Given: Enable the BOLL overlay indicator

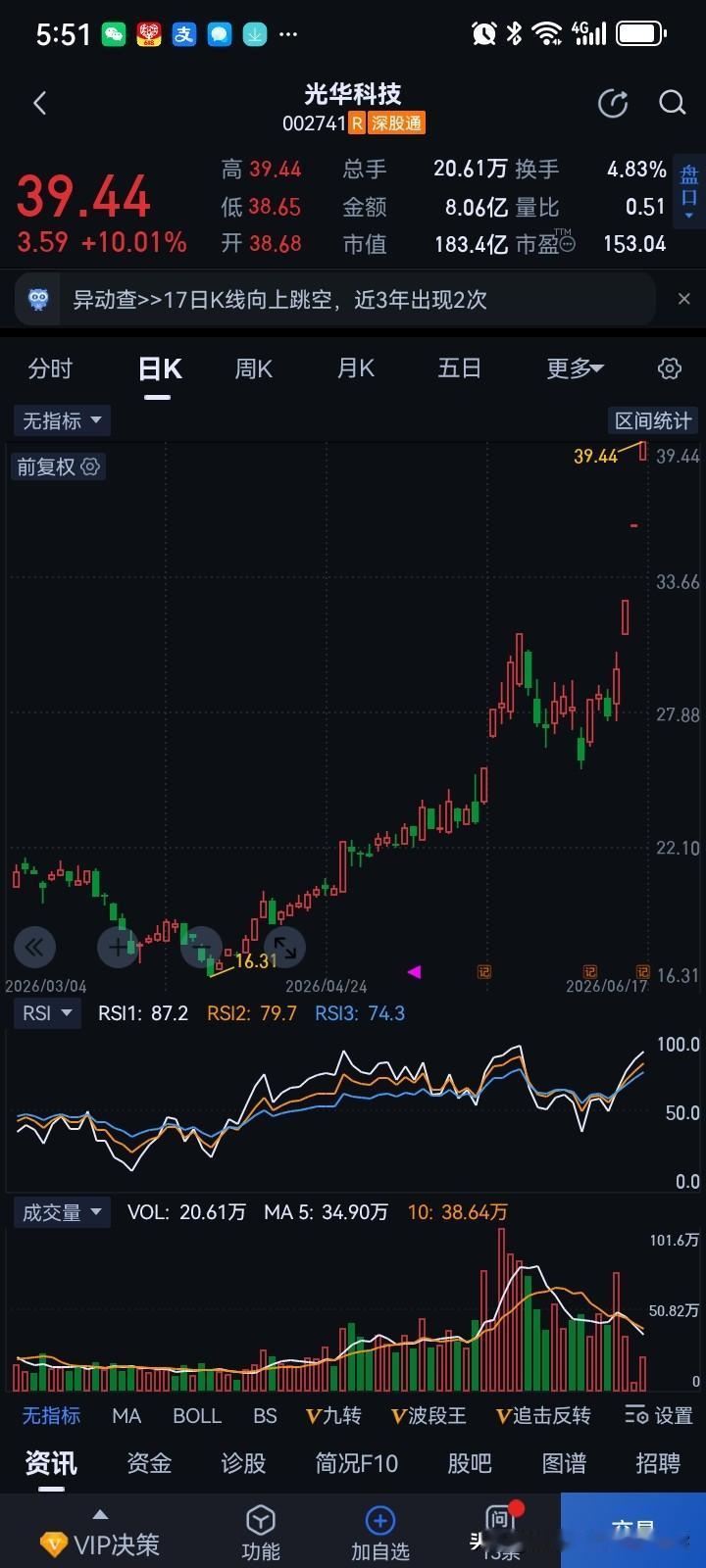Looking at the screenshot, I should [x=197, y=1416].
